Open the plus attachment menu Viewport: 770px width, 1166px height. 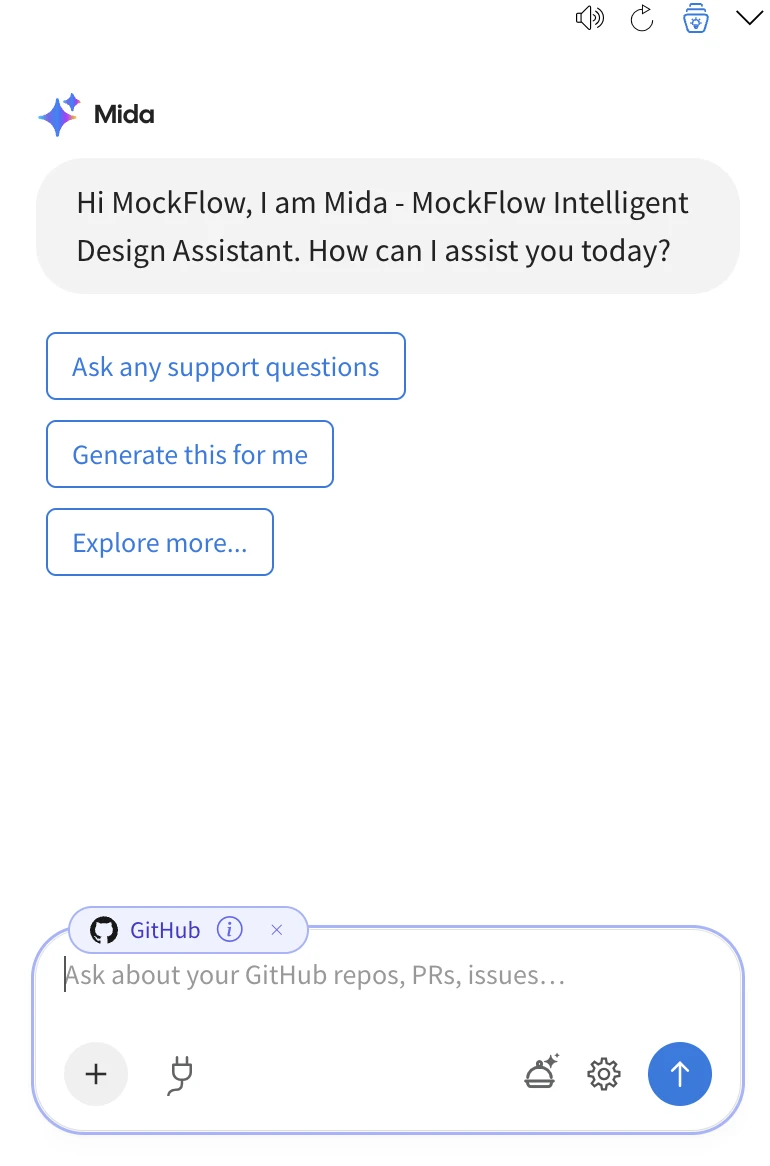tap(96, 1074)
